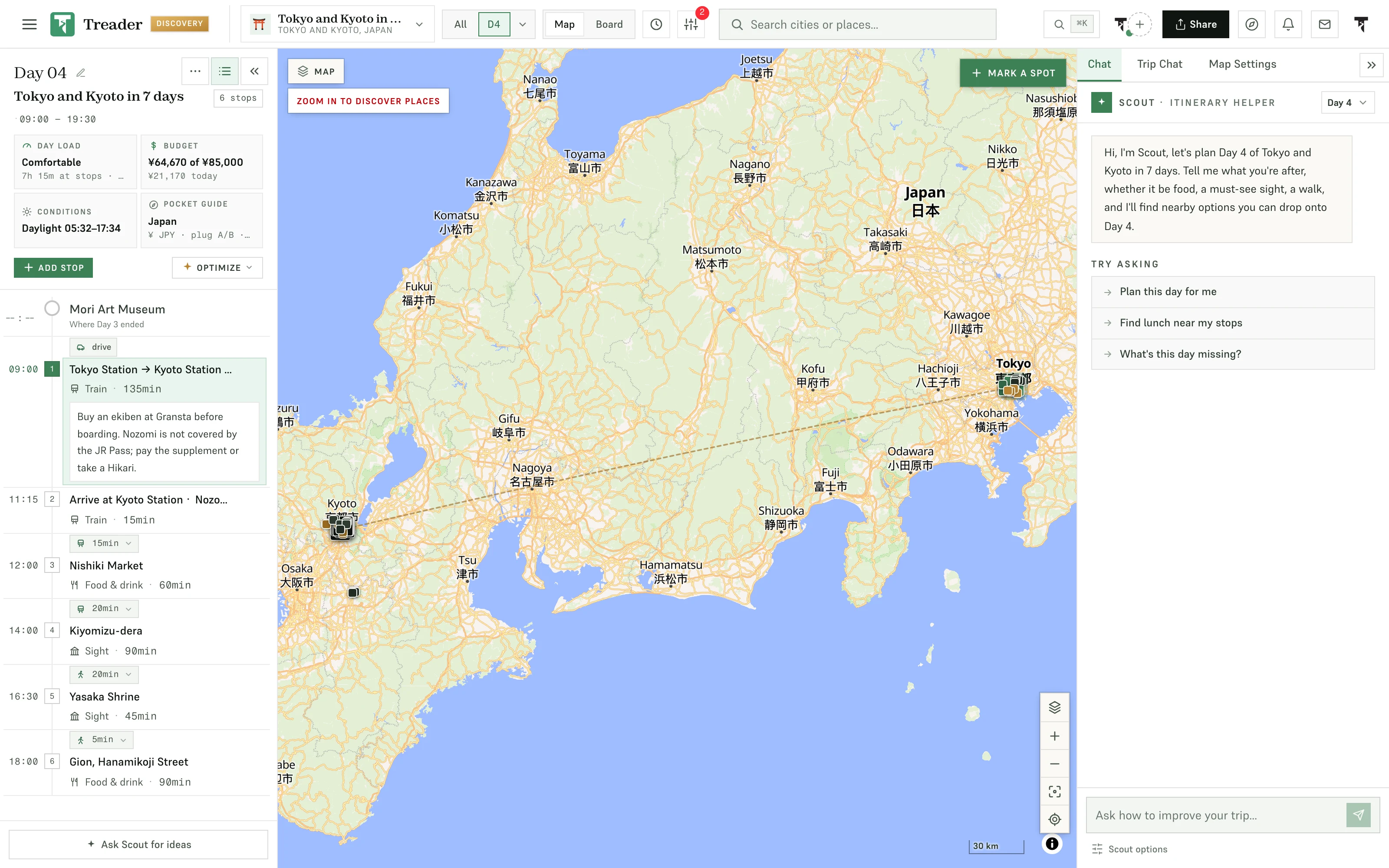Open the Optimize dropdown
The image size is (1389, 868).
coord(217,267)
